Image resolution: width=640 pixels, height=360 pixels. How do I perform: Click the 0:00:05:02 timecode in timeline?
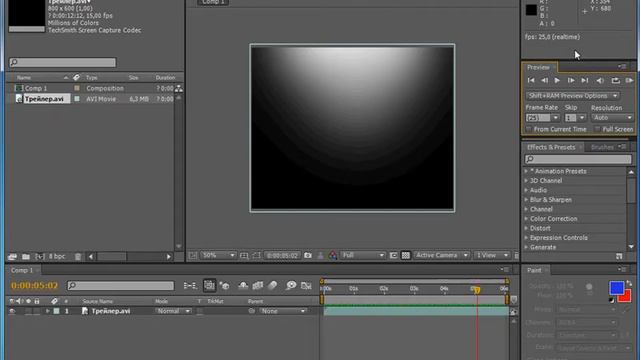click(x=35, y=286)
